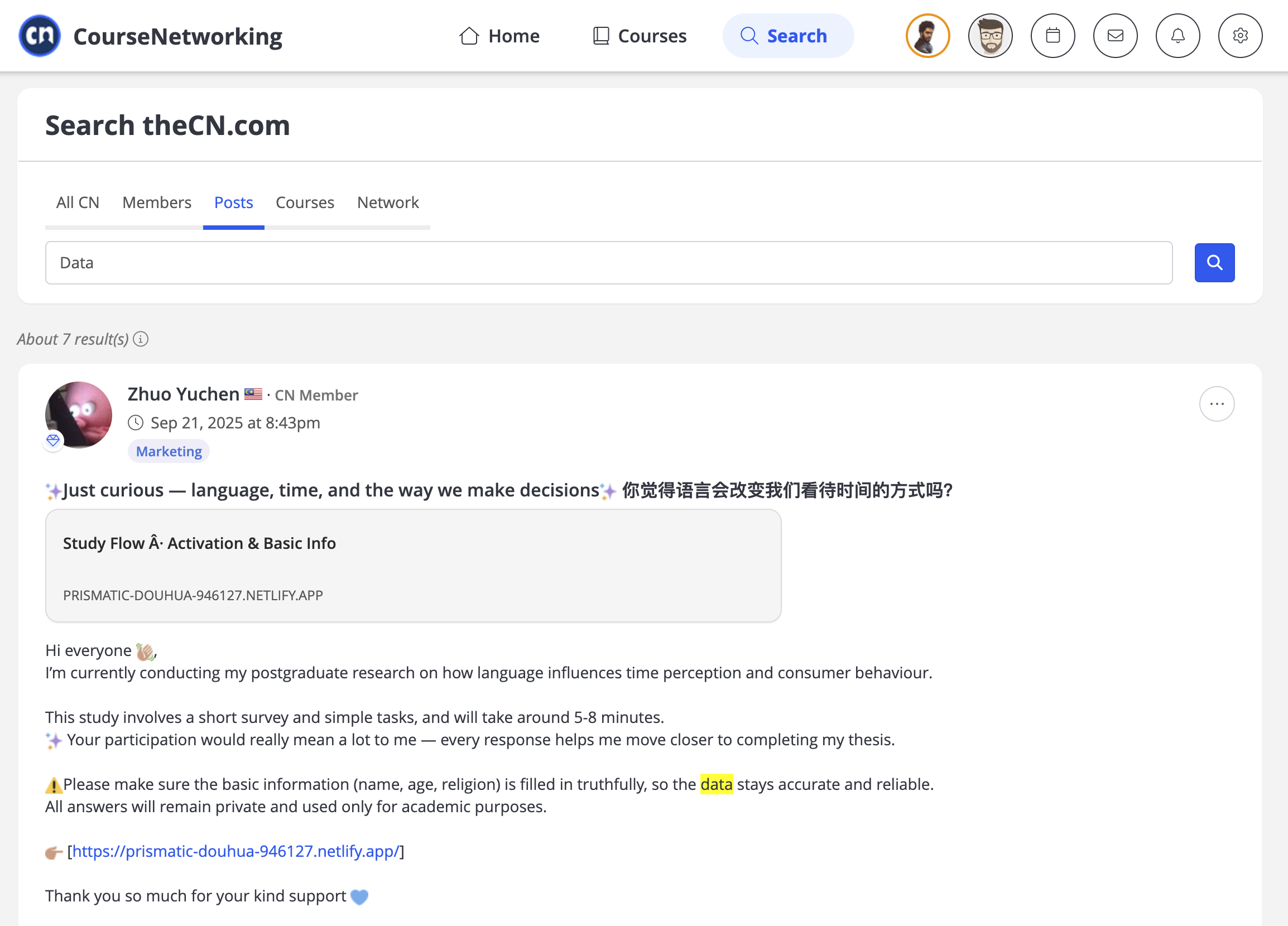Open the Study Flow link preview card
Image resolution: width=1288 pixels, height=926 pixels.
pos(413,566)
